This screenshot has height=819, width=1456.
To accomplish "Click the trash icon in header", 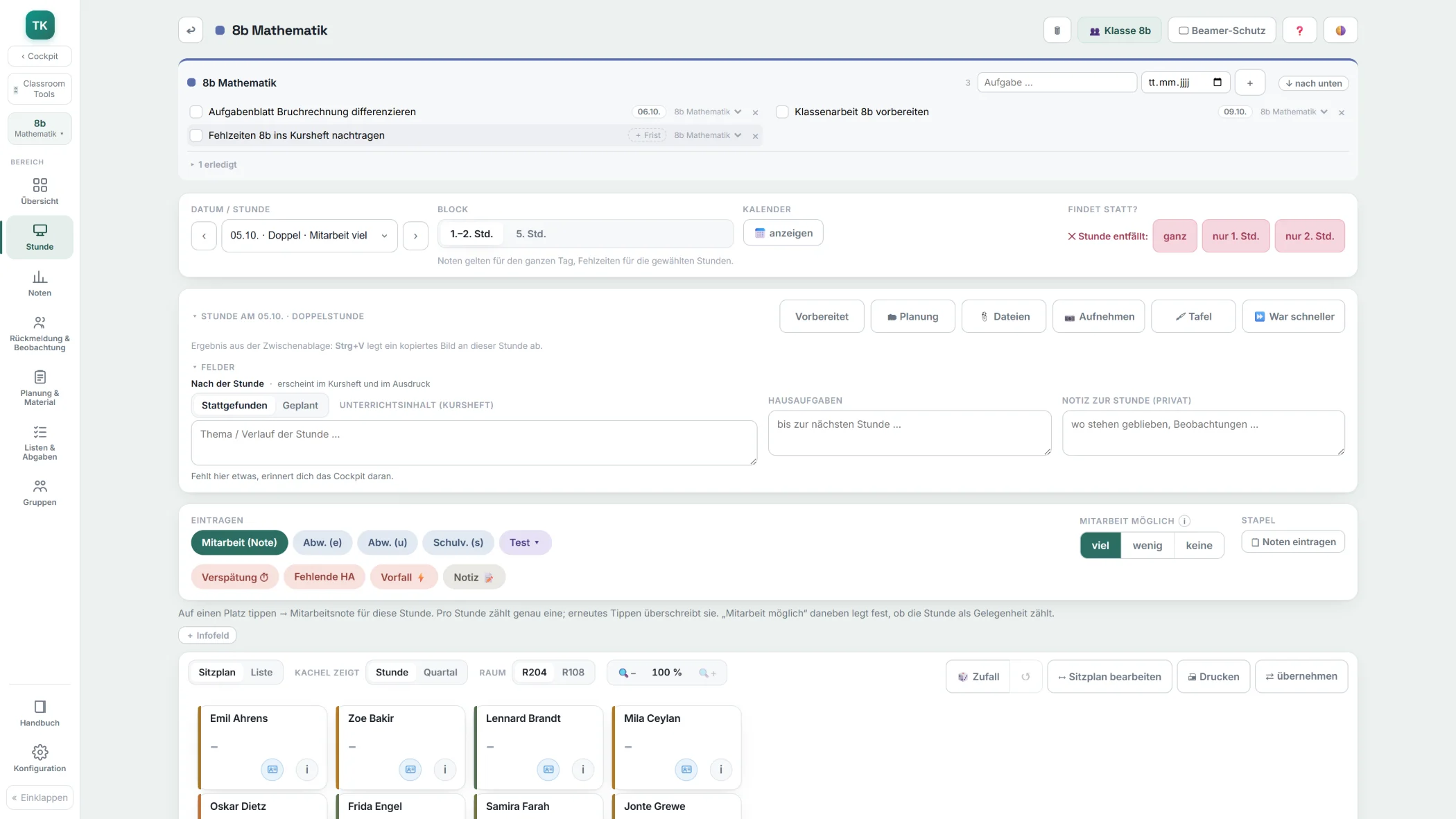I will pos(1057,31).
